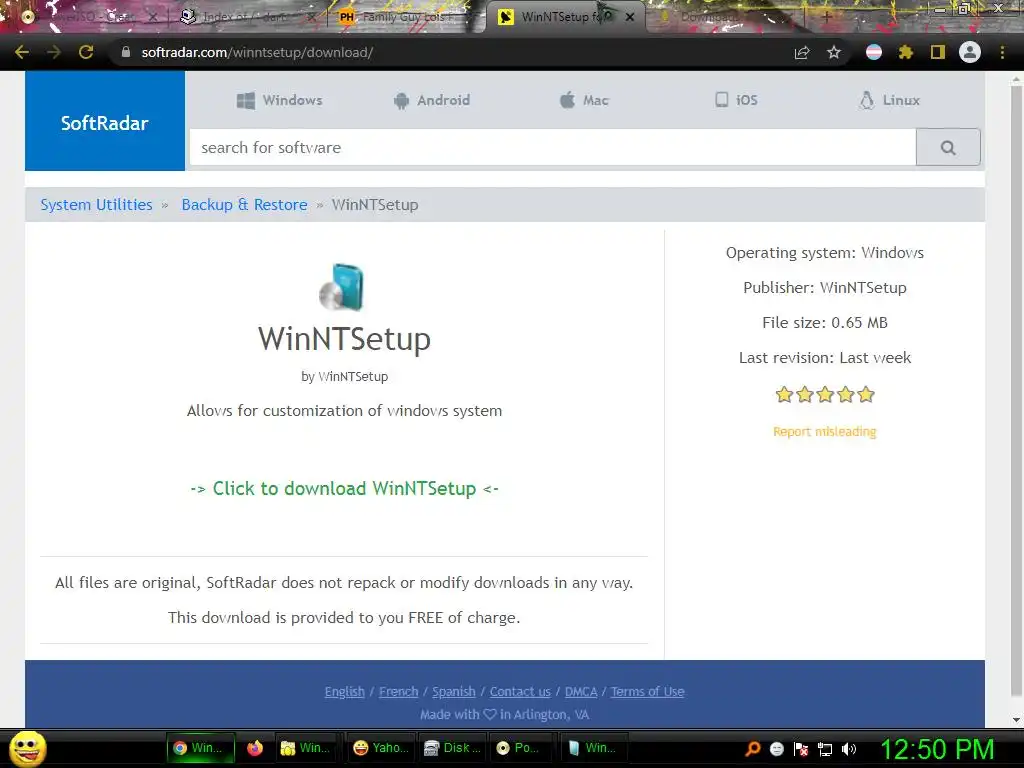Click the address bar URL
The height and width of the screenshot is (768, 1024).
point(257,52)
